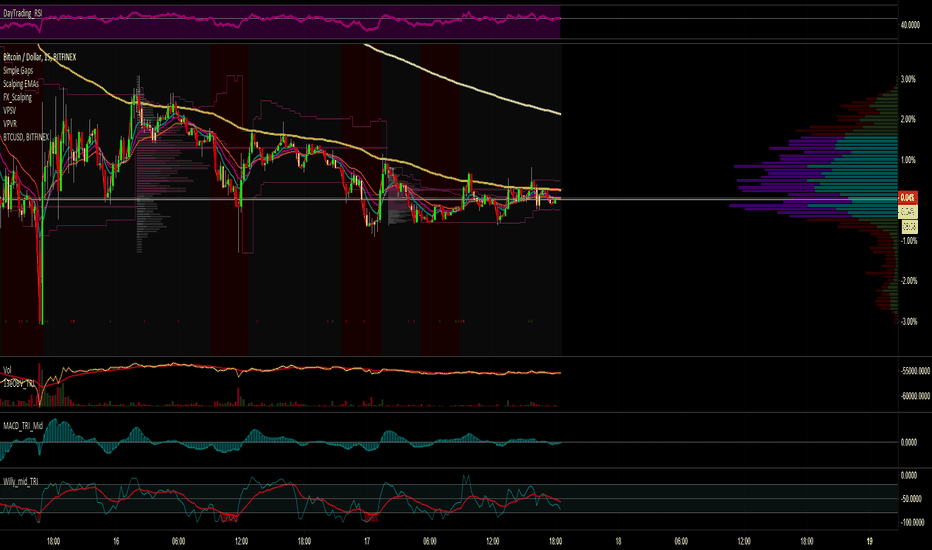Click the 06:00 label after date 18
Image resolution: width=932 pixels, height=550 pixels.
[681, 541]
